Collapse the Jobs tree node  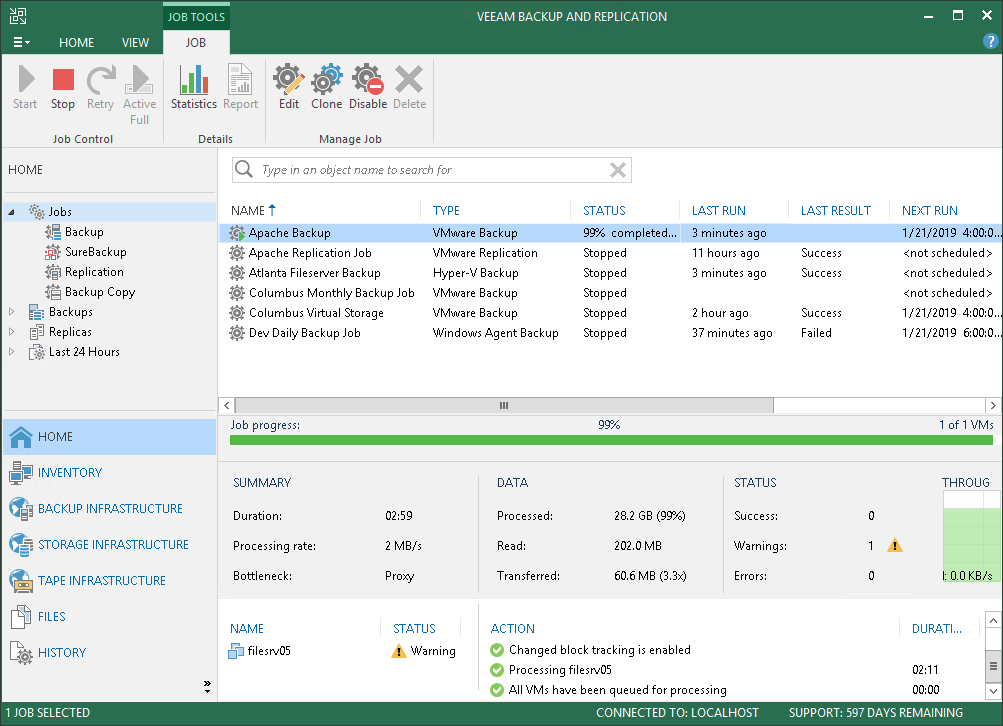point(12,212)
